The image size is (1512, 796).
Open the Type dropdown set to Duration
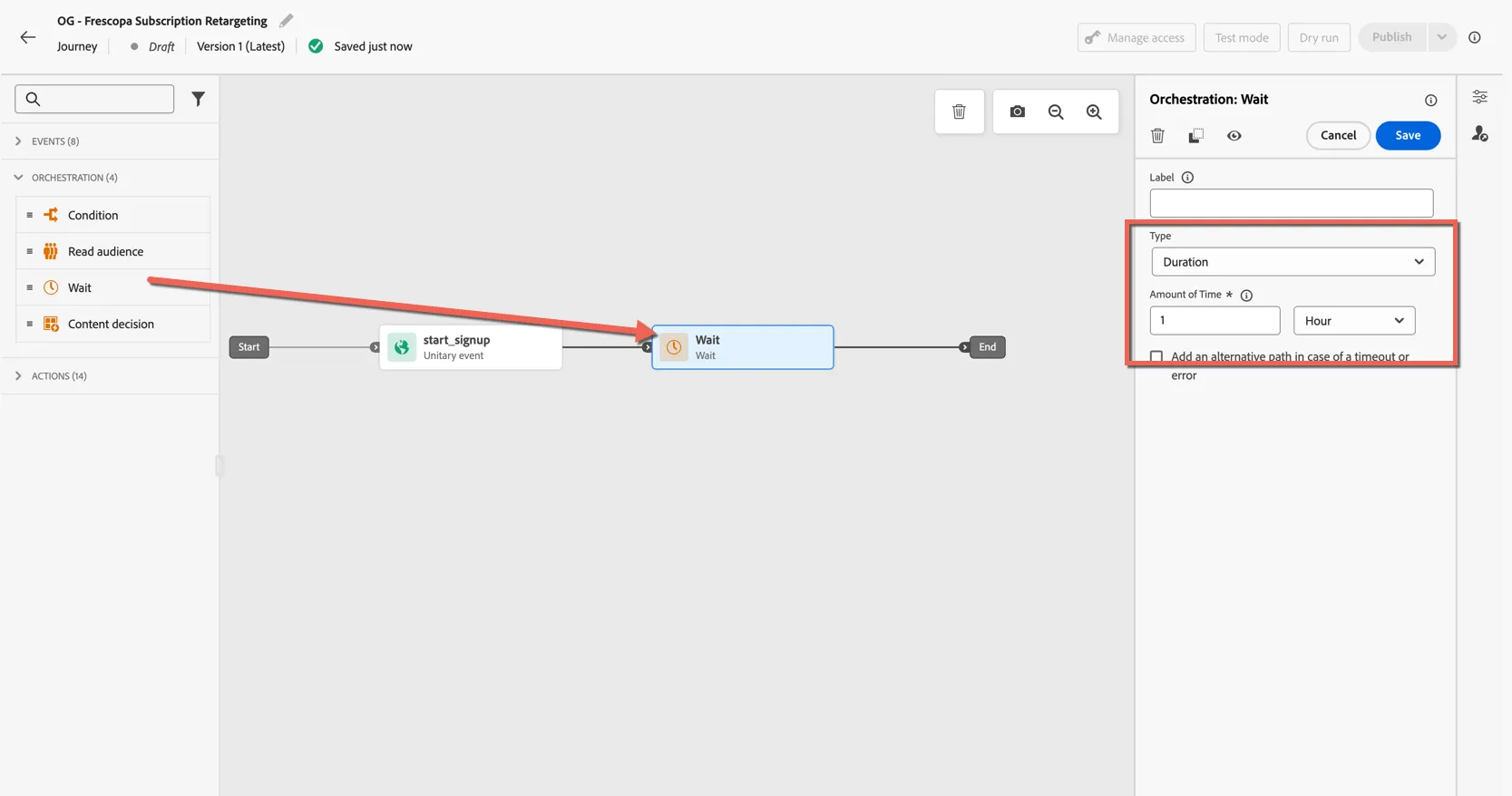tap(1293, 262)
